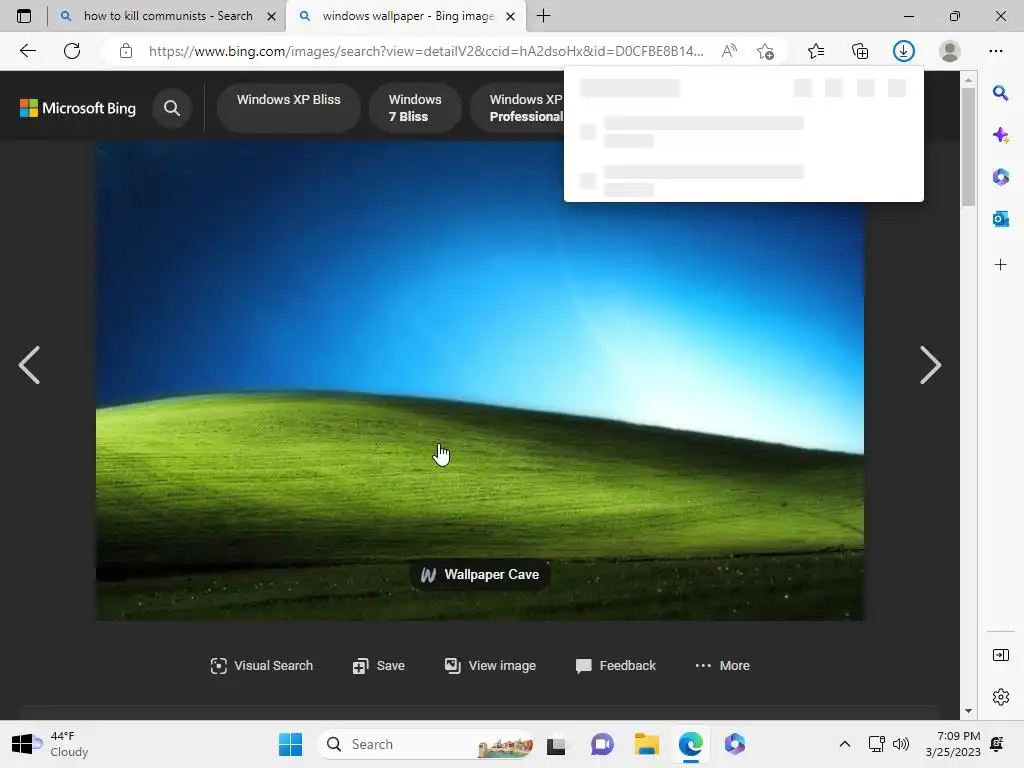Image resolution: width=1024 pixels, height=768 pixels.
Task: Close the how to kill communists tab
Action: click(x=272, y=16)
